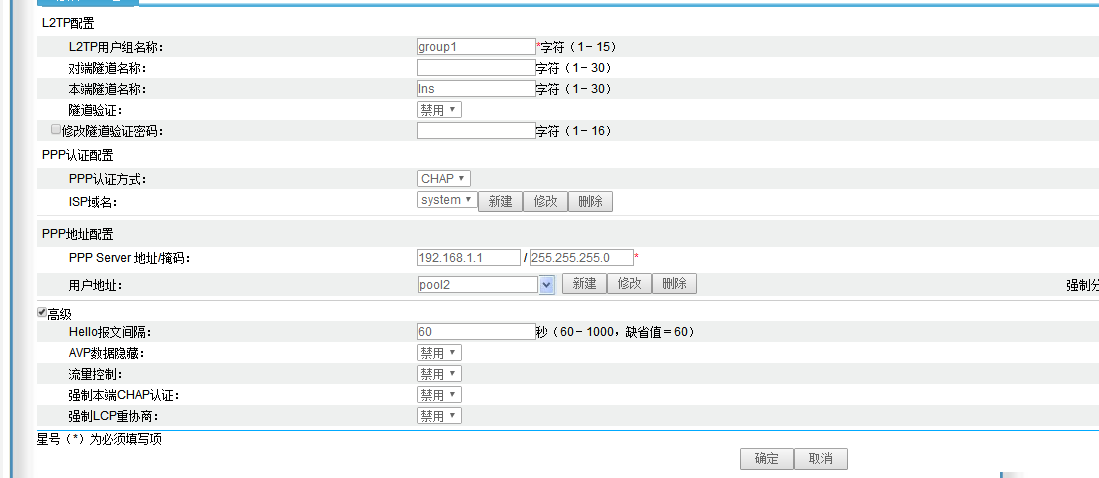Viewport: 1099px width, 478px height.
Task: Open the 隧道验证 dropdown
Action: (x=439, y=110)
